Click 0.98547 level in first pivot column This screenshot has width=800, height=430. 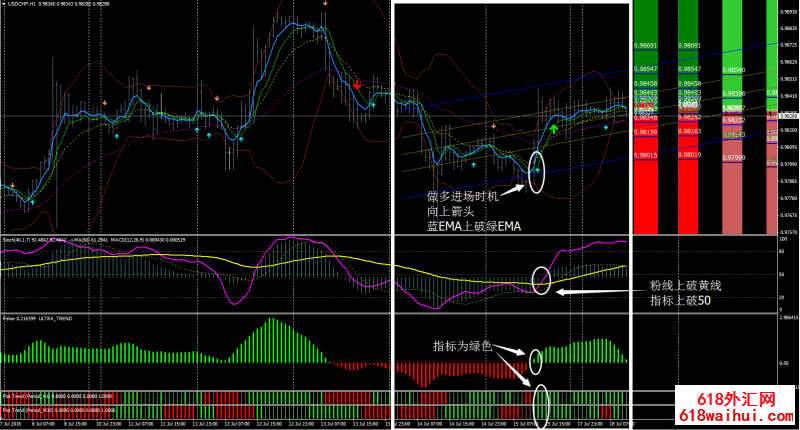[x=645, y=68]
